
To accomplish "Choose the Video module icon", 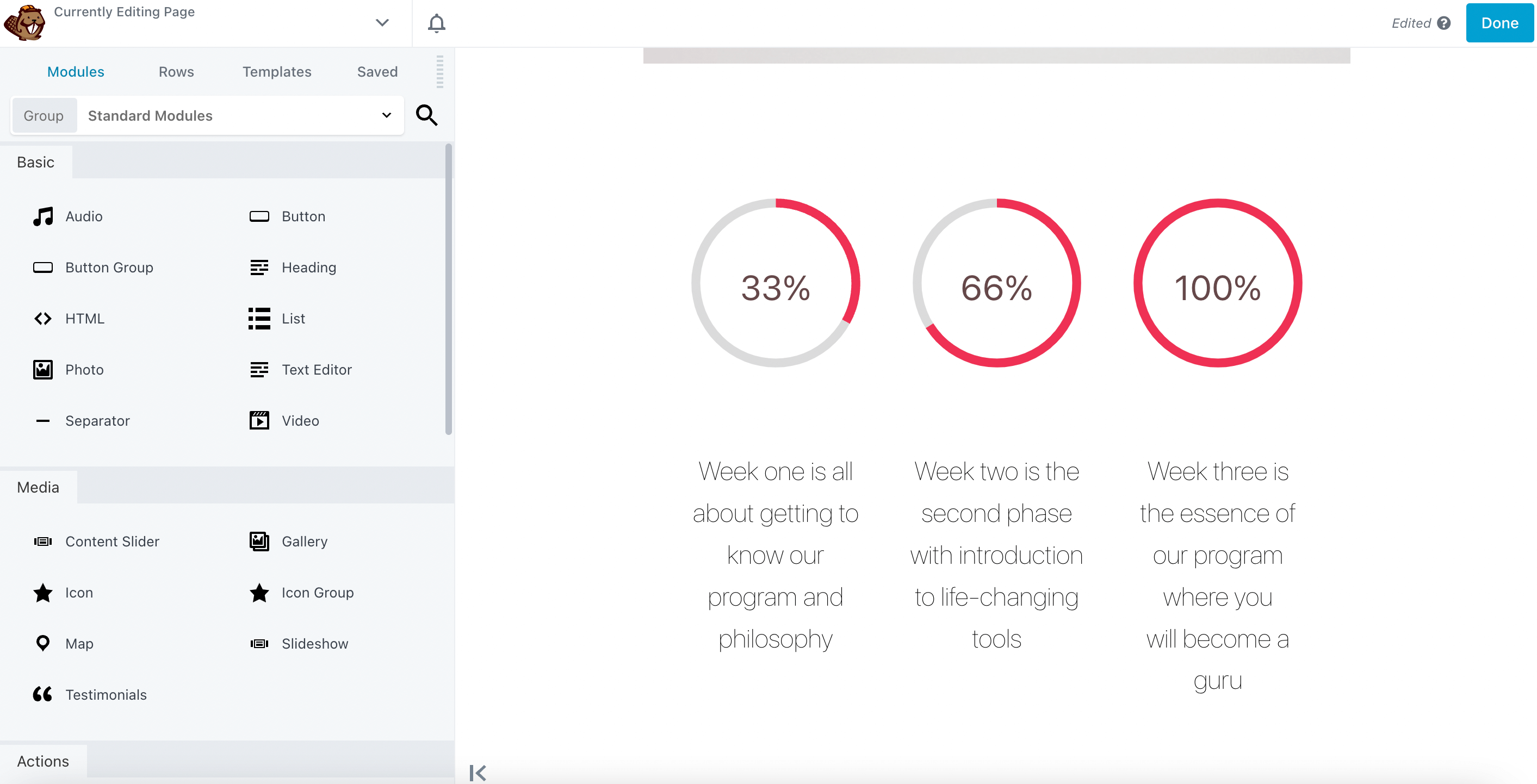I will coord(259,421).
